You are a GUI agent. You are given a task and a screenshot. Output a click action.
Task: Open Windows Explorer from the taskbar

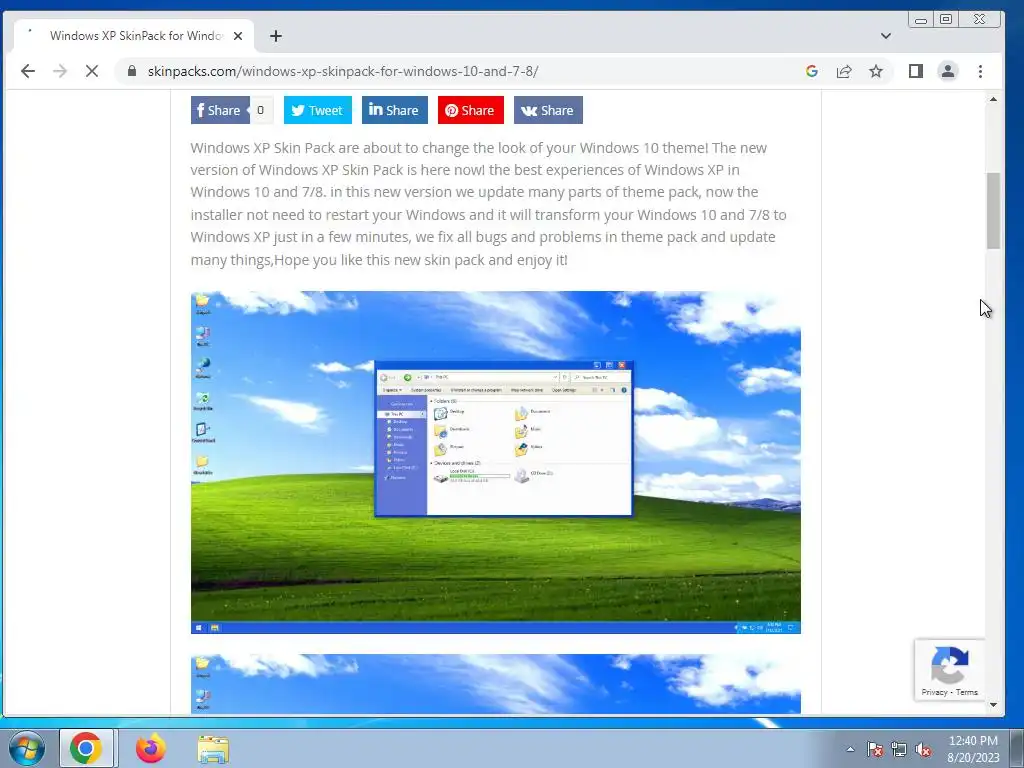213,748
